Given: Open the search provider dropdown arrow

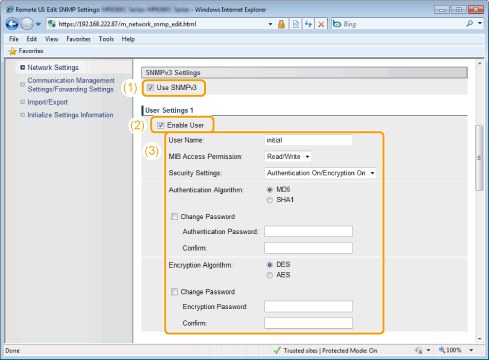Looking at the screenshot, I should (x=480, y=23).
